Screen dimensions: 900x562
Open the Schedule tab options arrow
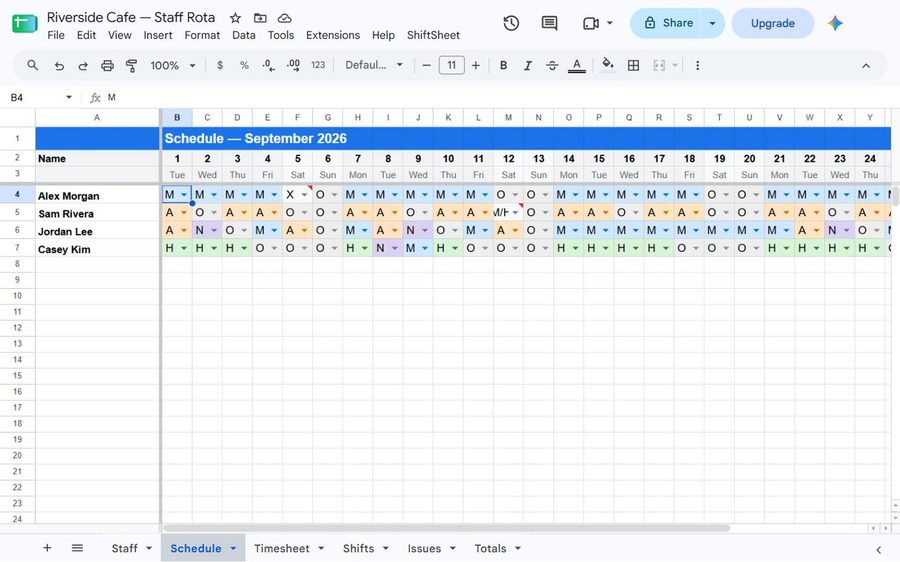233,548
